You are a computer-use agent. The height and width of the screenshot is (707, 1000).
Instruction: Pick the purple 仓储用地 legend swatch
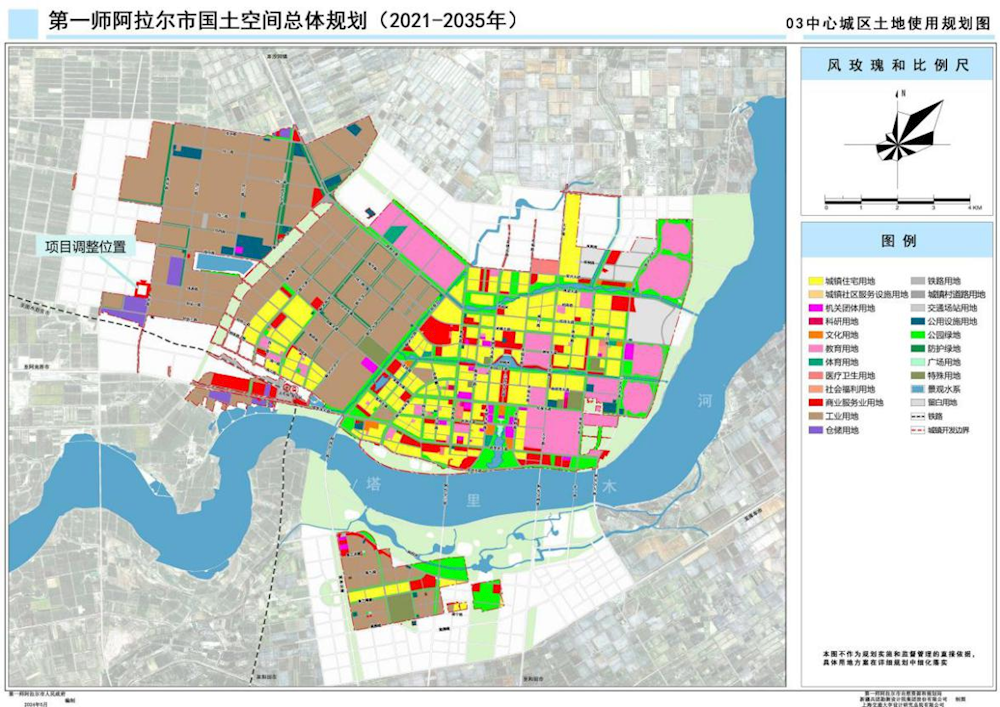click(816, 430)
